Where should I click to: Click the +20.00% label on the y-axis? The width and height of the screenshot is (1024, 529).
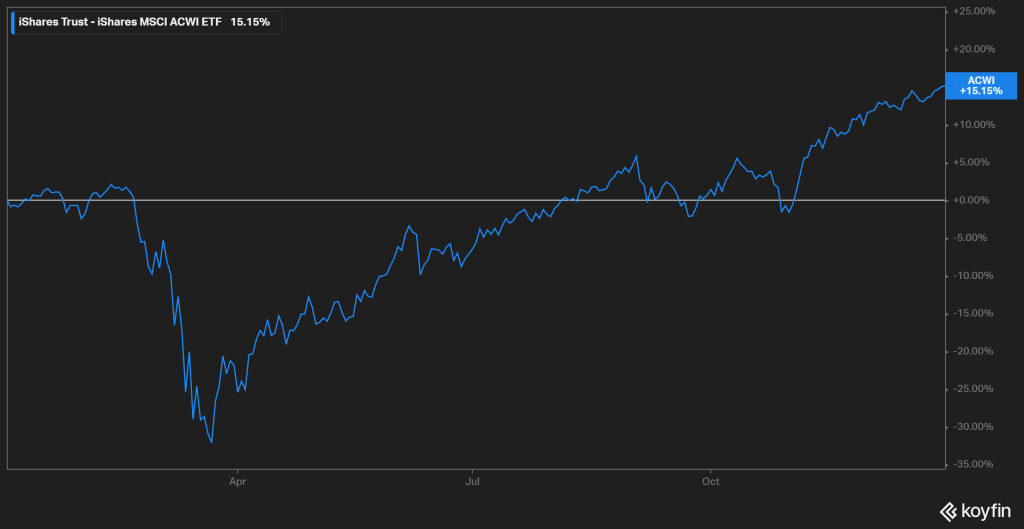pyautogui.click(x=974, y=49)
